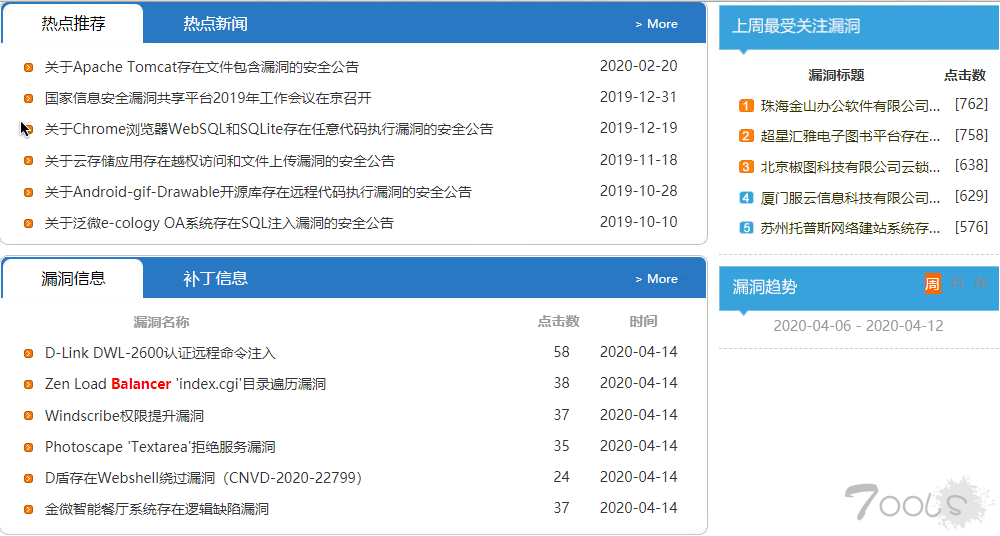Open the 泛微e-cology OA SQL注入 announcement
This screenshot has width=1000, height=536.
click(219, 223)
